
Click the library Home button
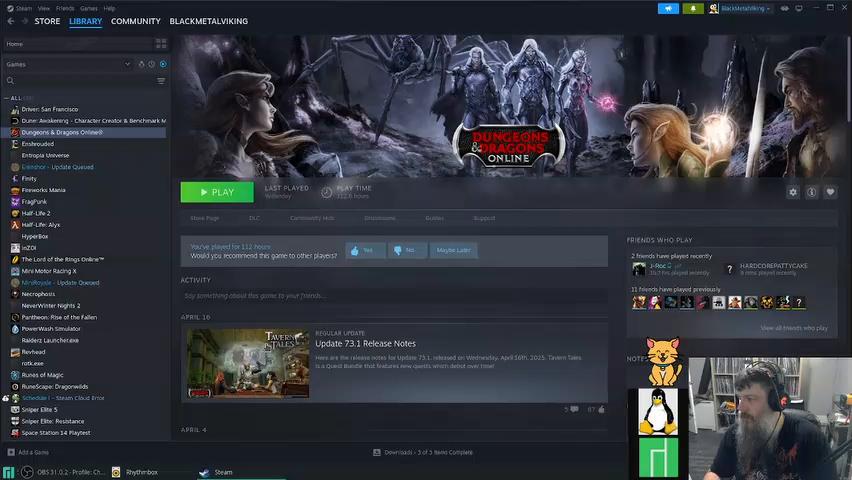[x=78, y=43]
